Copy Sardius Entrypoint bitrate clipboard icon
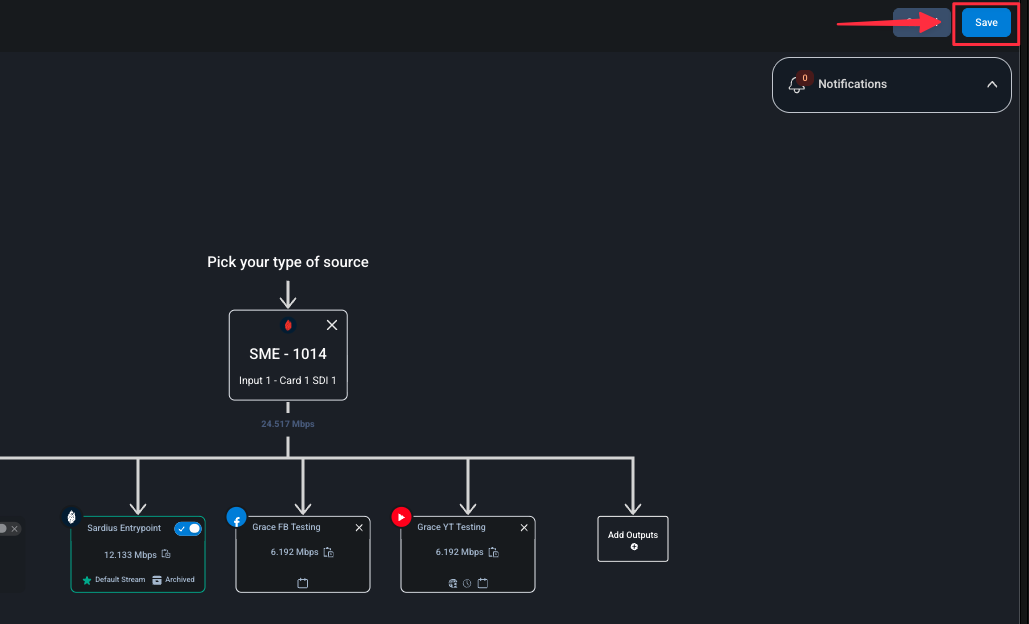Viewport: 1029px width, 624px height. [166, 554]
